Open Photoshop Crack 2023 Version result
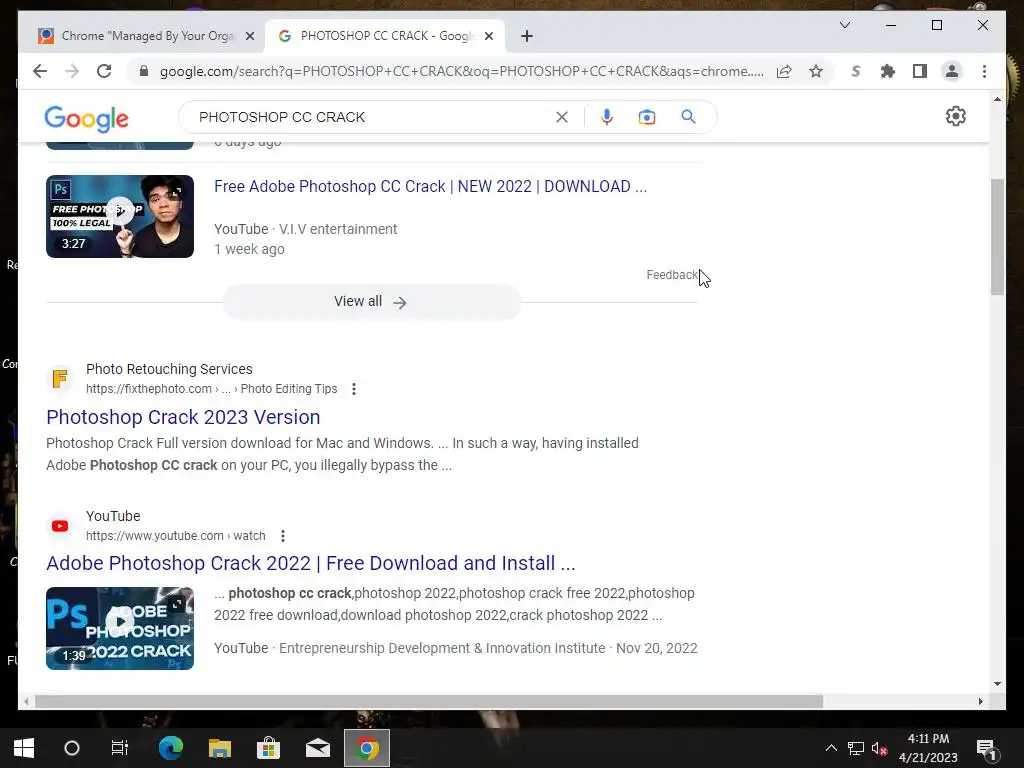Viewport: 1024px width, 768px height. pyautogui.click(x=183, y=417)
